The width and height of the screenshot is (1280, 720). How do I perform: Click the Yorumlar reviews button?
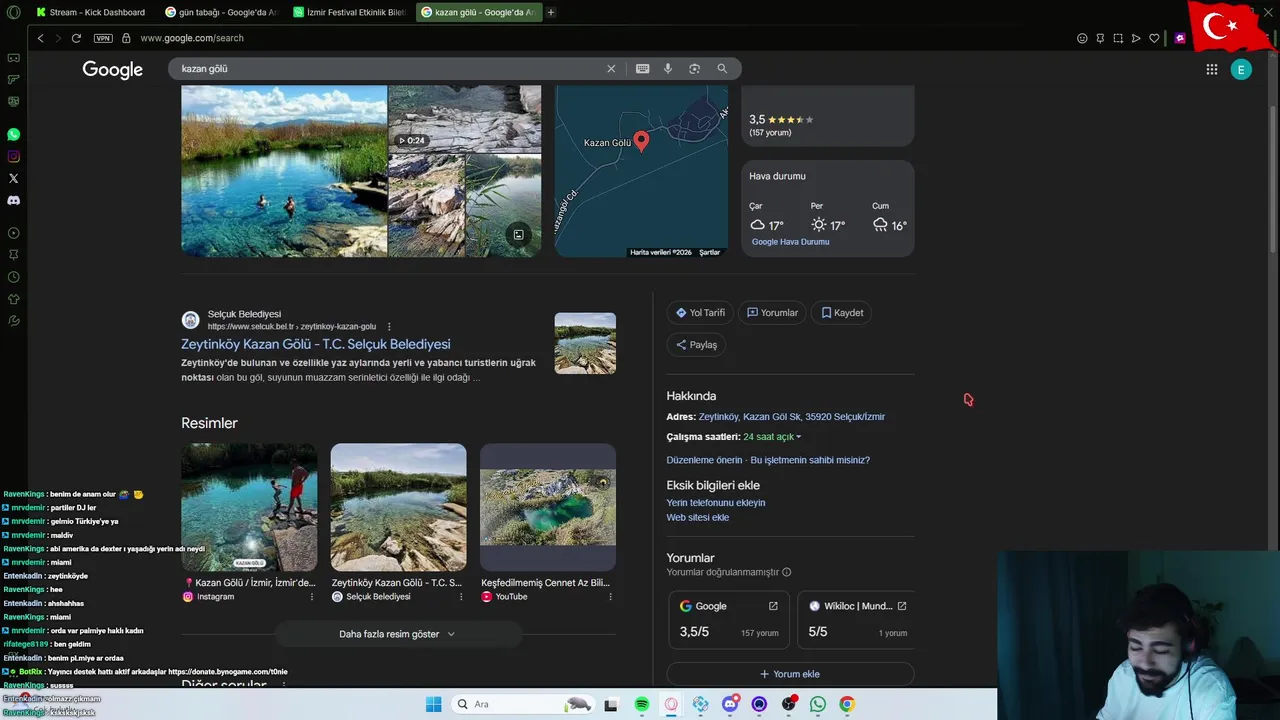pos(772,313)
